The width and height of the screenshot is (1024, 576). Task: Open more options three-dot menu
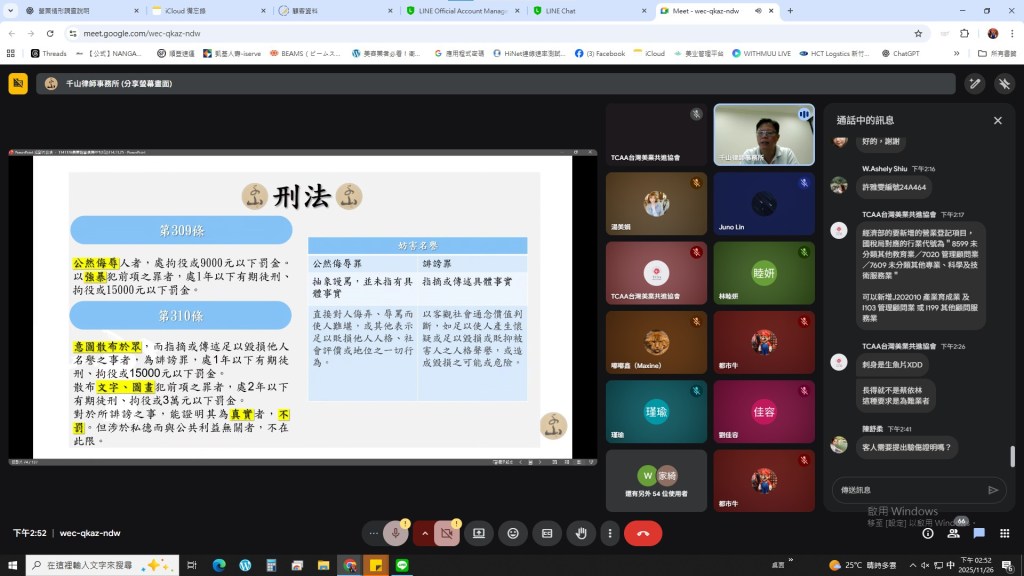[609, 533]
